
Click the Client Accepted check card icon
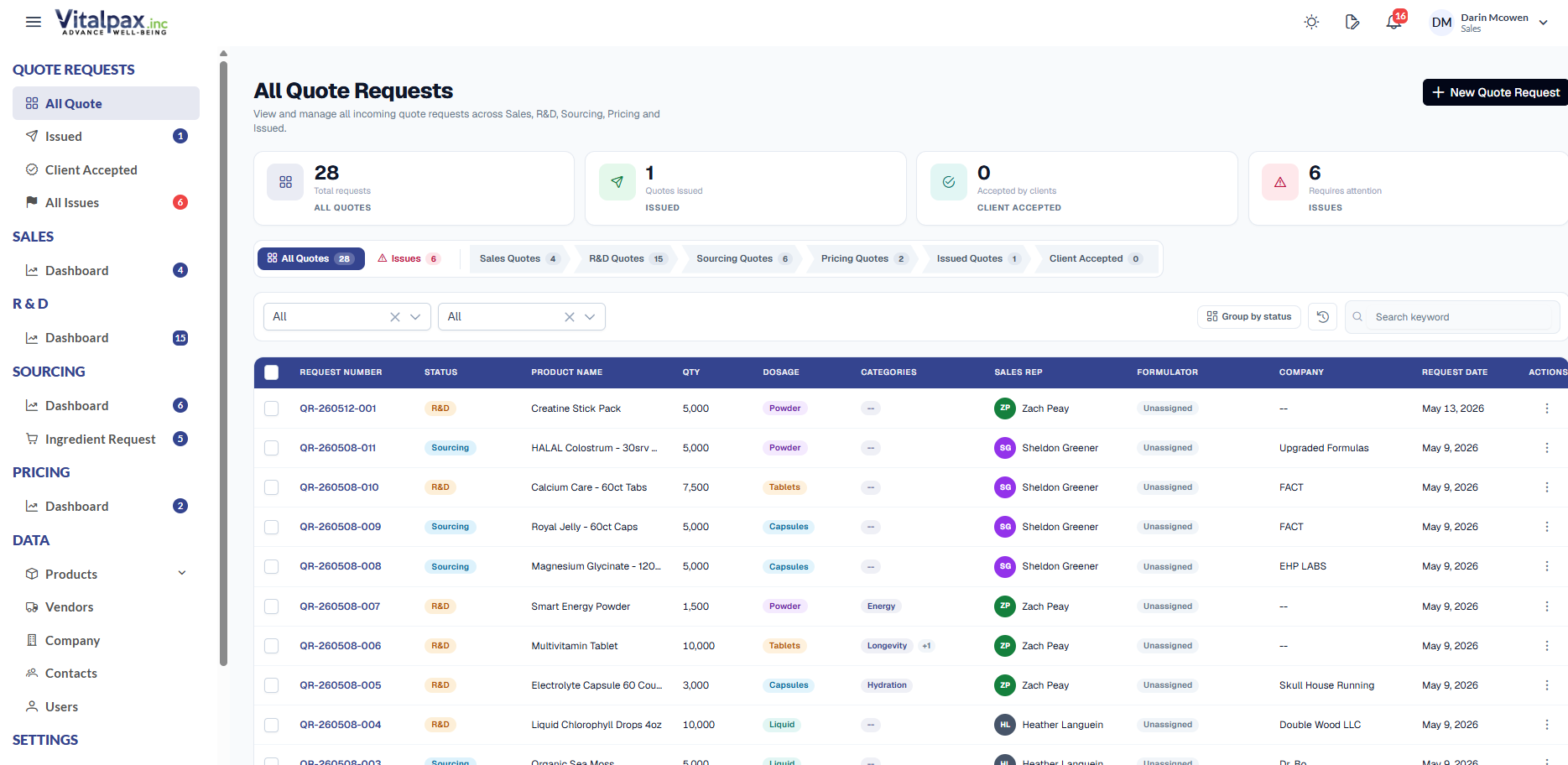pos(949,182)
